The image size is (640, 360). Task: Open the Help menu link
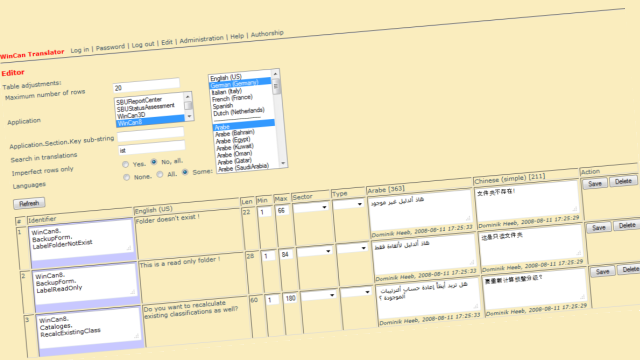[237, 36]
